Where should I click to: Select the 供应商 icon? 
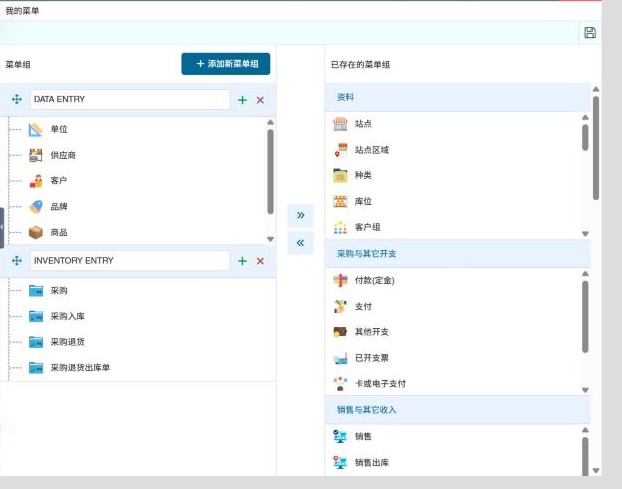coord(36,155)
